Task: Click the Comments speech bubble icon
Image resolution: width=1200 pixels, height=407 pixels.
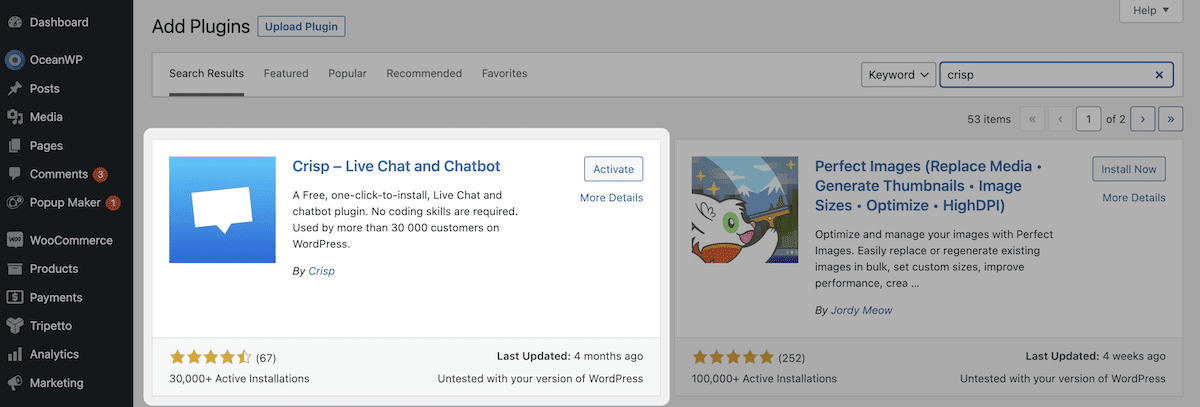Action: point(14,174)
